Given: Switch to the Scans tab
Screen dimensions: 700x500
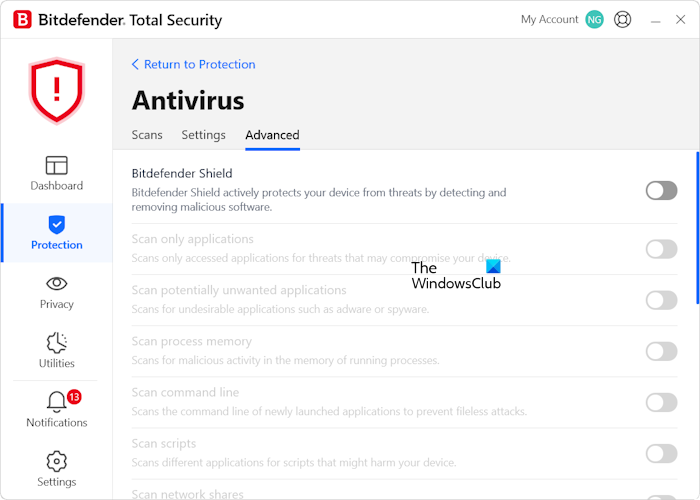Looking at the screenshot, I should coord(147,135).
